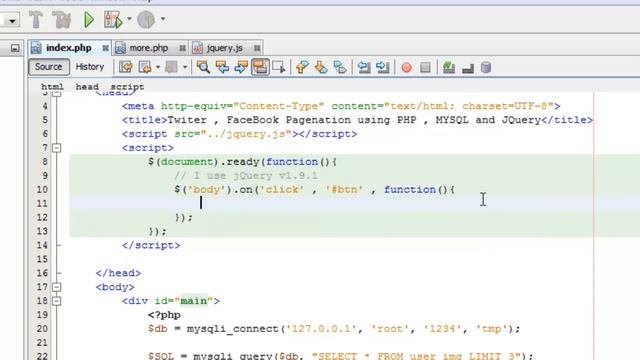This screenshot has width=640, height=360.
Task: Open the Back navigation dropdown arrow
Action: [x=158, y=67]
